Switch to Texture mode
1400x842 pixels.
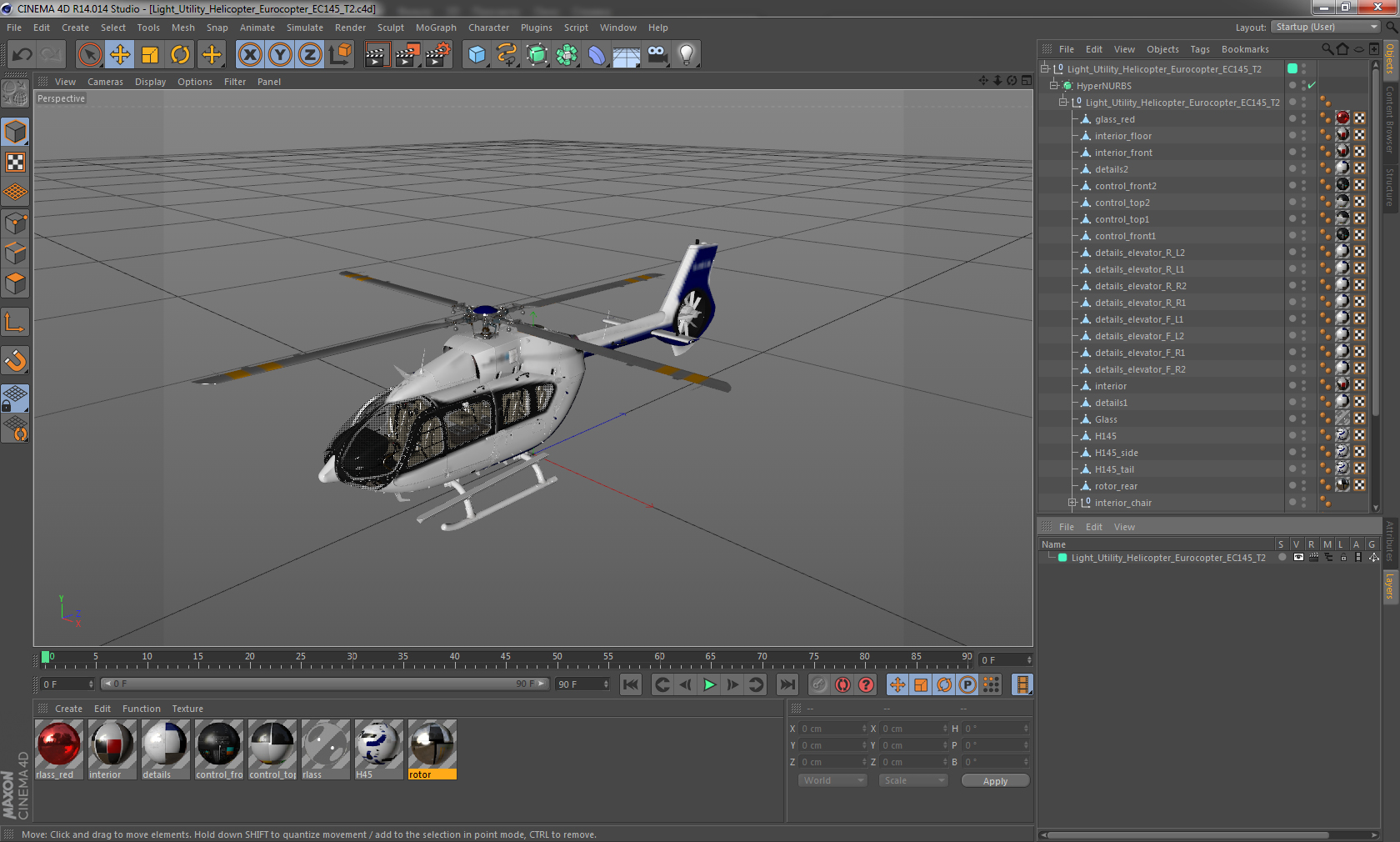pyautogui.click(x=15, y=163)
